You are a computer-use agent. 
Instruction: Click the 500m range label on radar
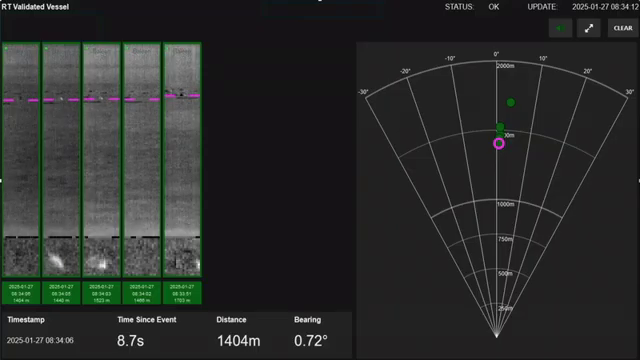point(505,273)
